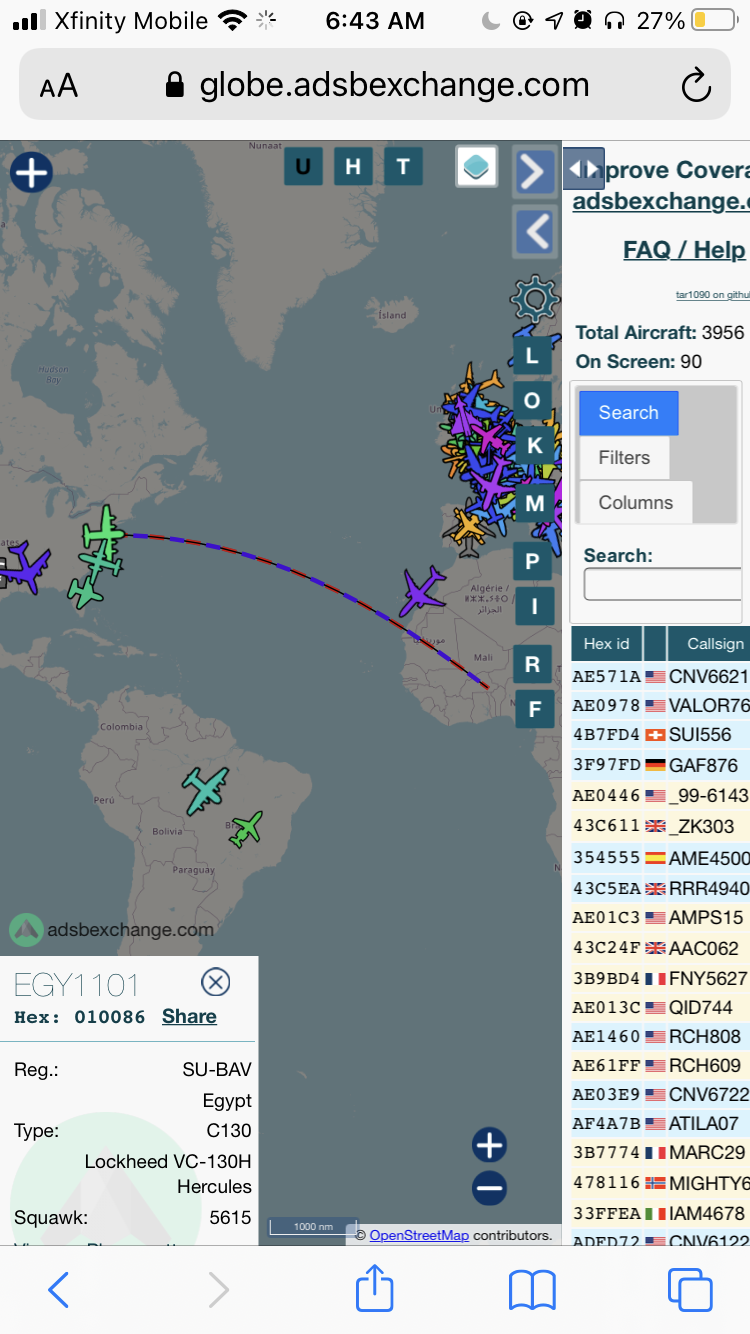Screen dimensions: 750x1334
Task: Select row 3F97FD GAF876
Action: [x=660, y=765]
